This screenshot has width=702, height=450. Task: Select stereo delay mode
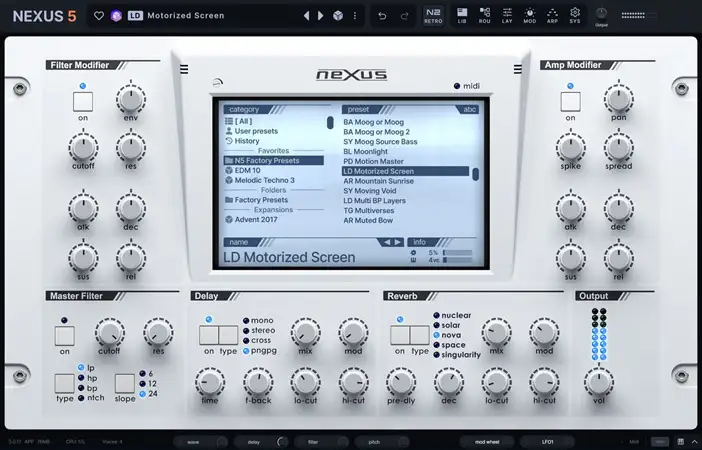click(x=259, y=330)
